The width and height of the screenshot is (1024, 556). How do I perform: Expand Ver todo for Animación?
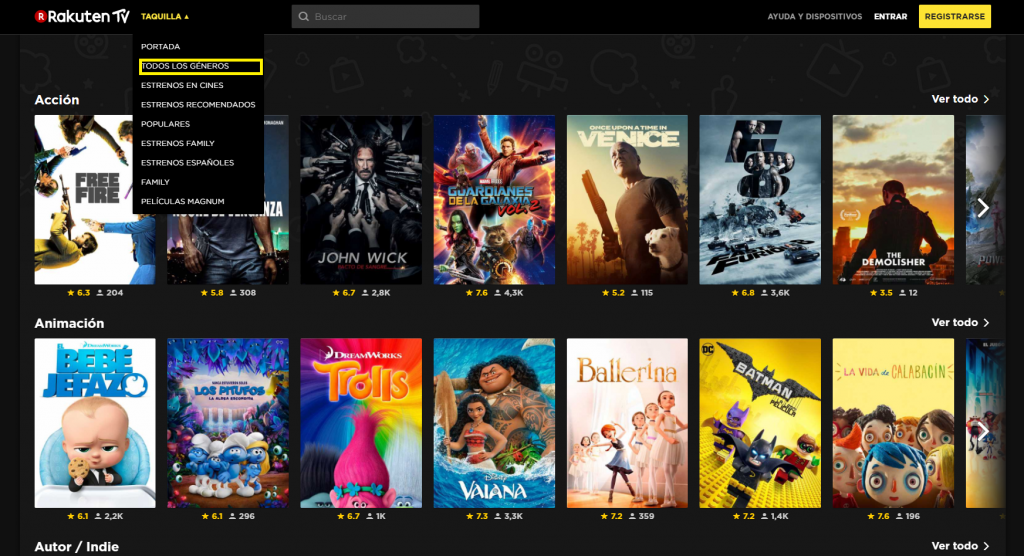tap(960, 323)
